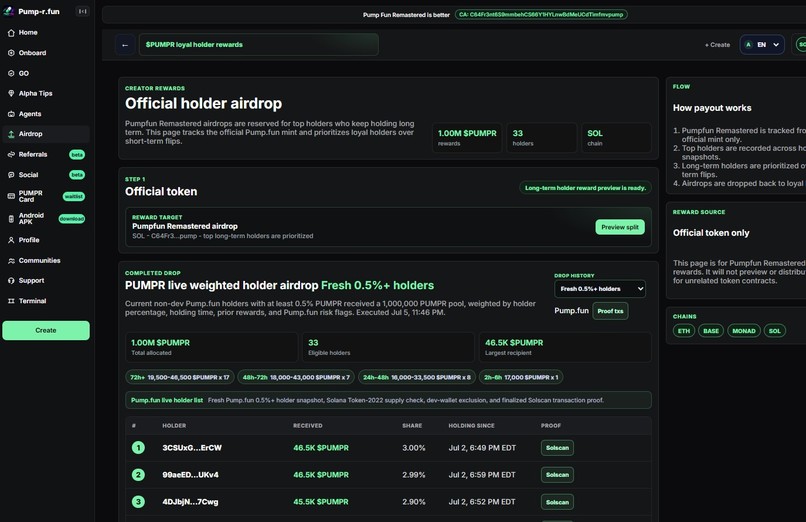The image size is (806, 522).
Task: Open Solscan proof for 4DJbjN...7Cwg
Action: [x=557, y=502]
